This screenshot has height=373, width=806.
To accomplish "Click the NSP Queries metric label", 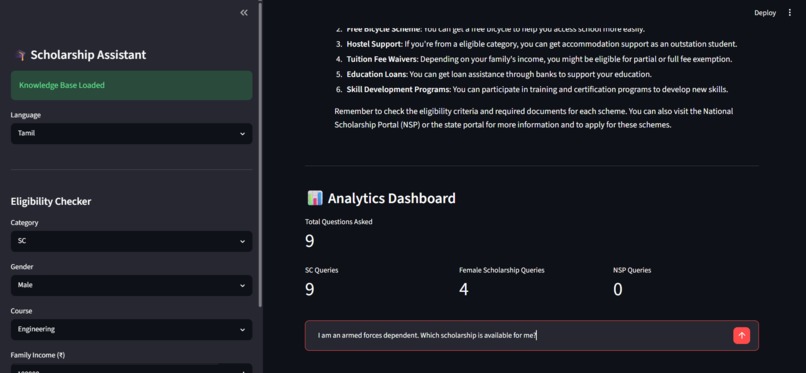I will pyautogui.click(x=632, y=270).
